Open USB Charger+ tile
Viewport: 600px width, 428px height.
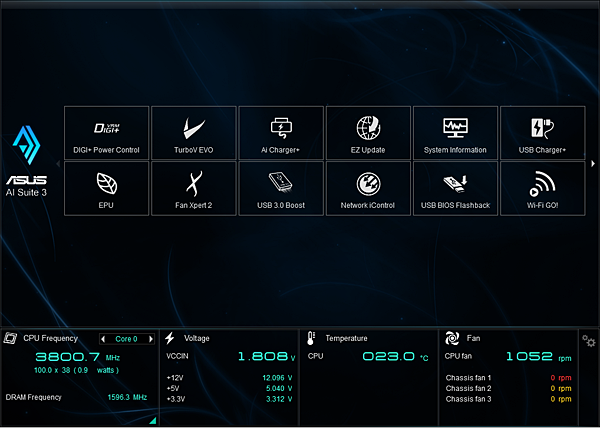tap(543, 133)
